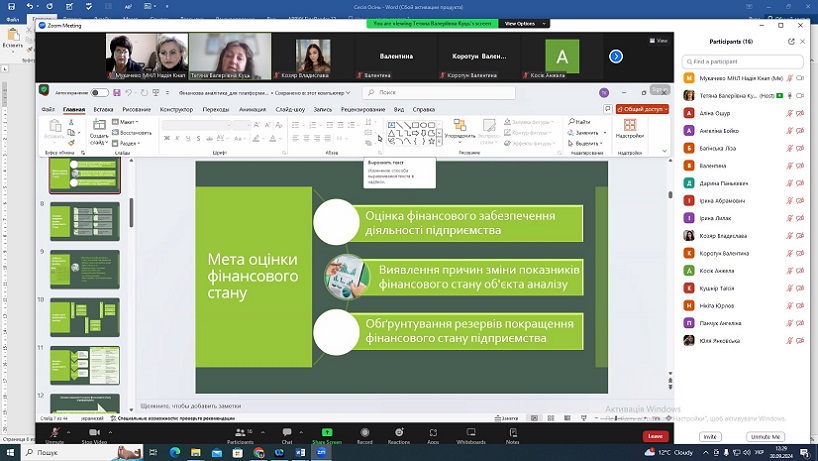Click the Создать слайд button
This screenshot has height=461, width=818.
(x=99, y=131)
